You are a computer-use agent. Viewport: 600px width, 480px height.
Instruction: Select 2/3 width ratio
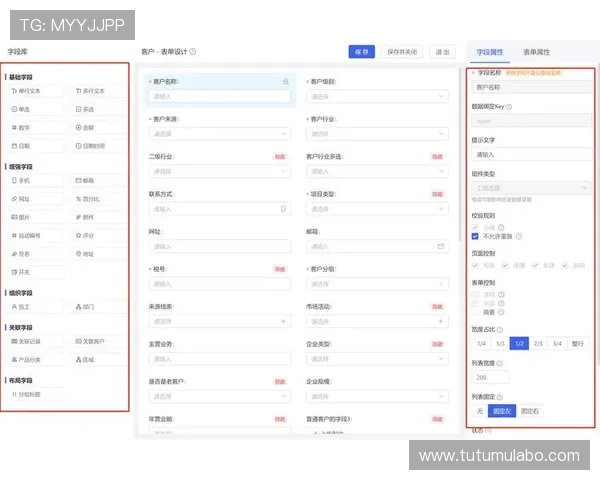[x=538, y=344]
